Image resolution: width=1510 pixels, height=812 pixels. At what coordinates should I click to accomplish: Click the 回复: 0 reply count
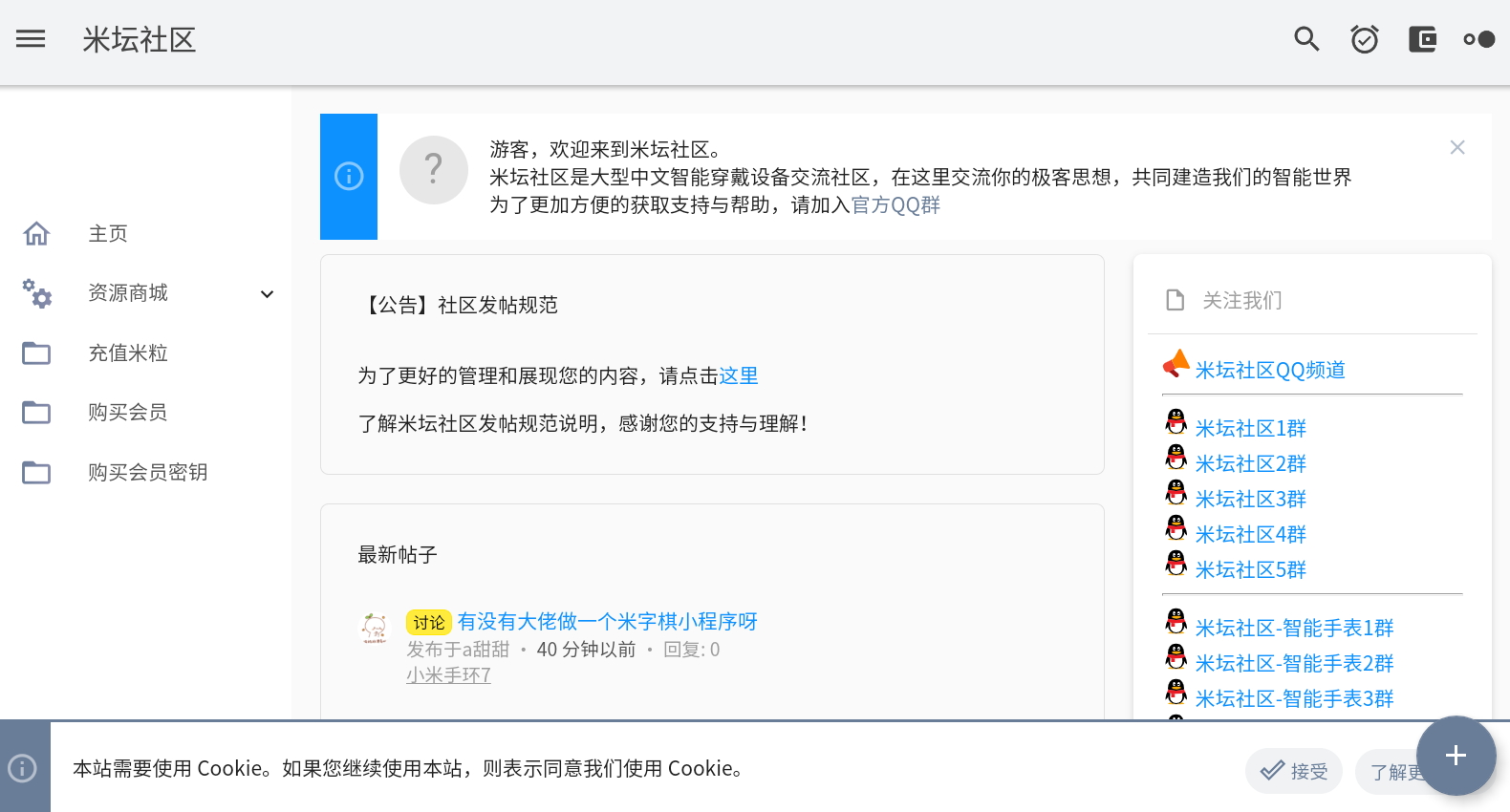[692, 651]
